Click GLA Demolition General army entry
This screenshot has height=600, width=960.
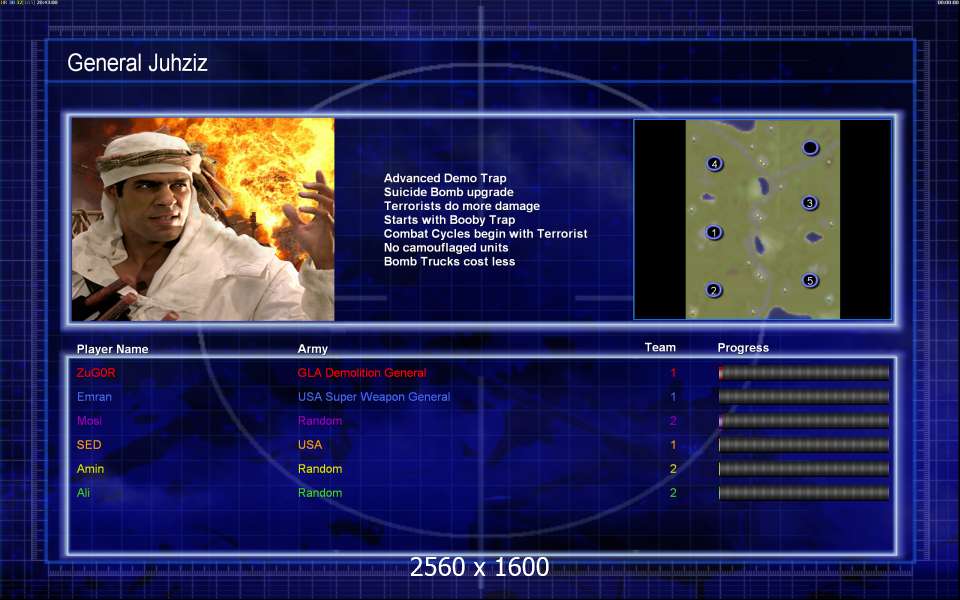click(x=362, y=372)
